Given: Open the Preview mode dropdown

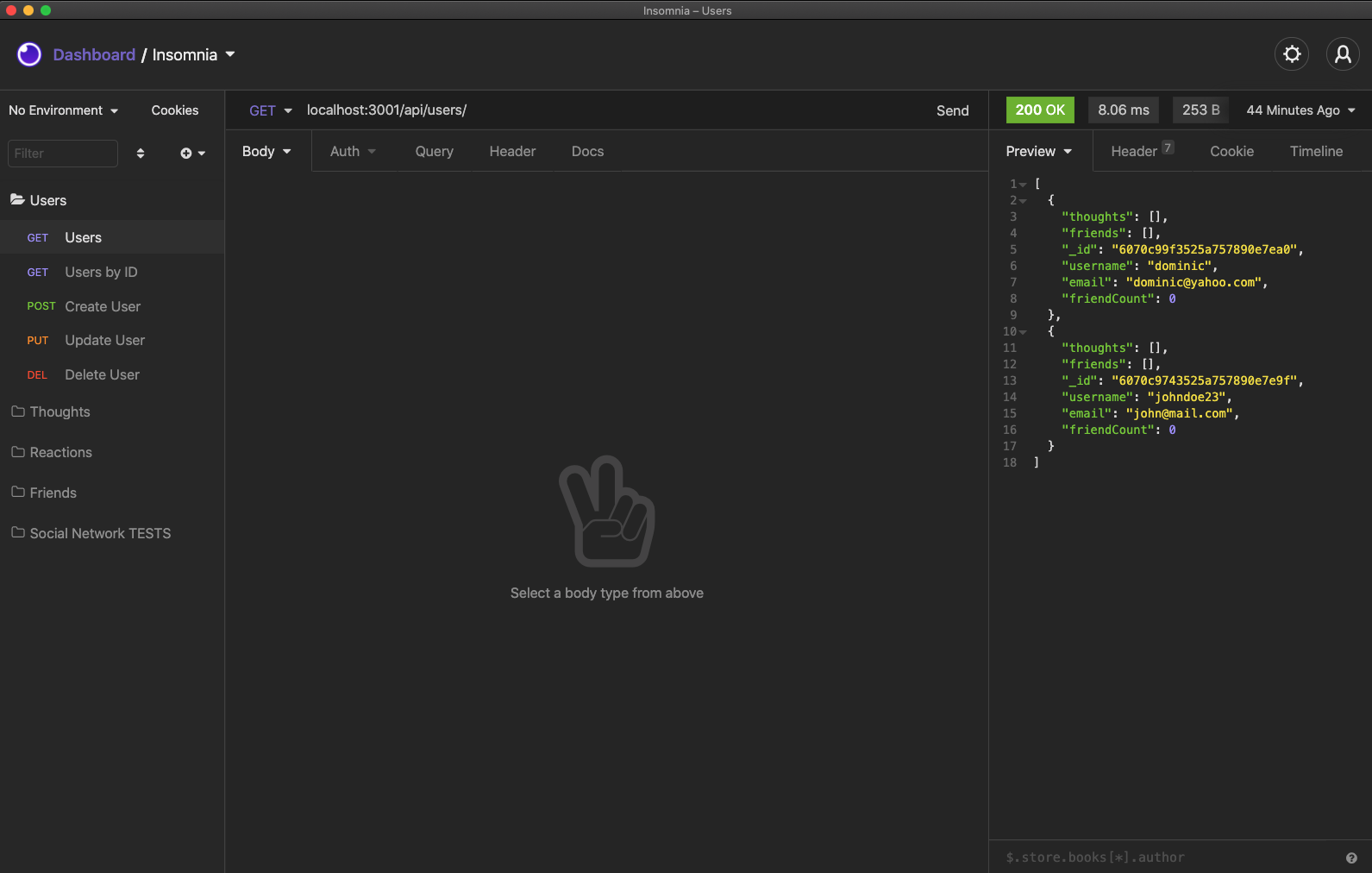Looking at the screenshot, I should tap(1039, 151).
